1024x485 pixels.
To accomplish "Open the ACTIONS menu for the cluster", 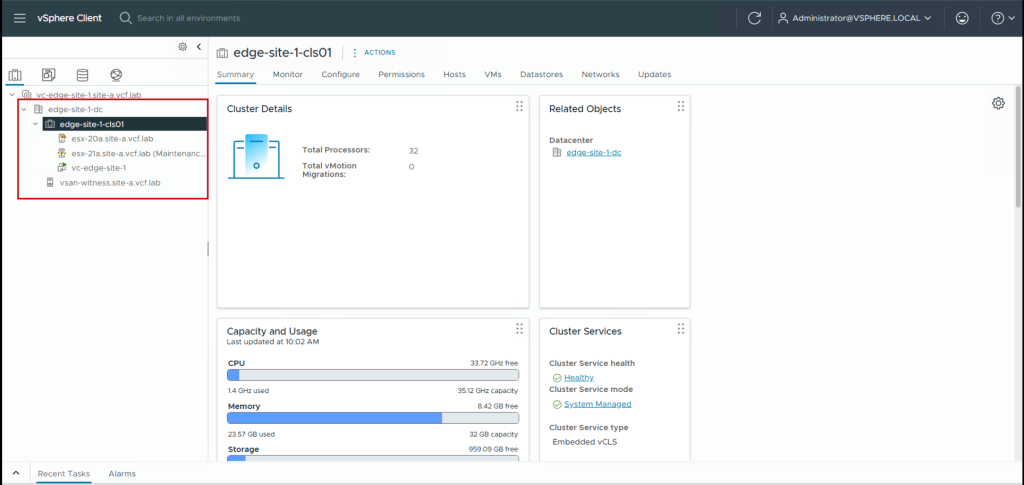I will click(x=374, y=53).
